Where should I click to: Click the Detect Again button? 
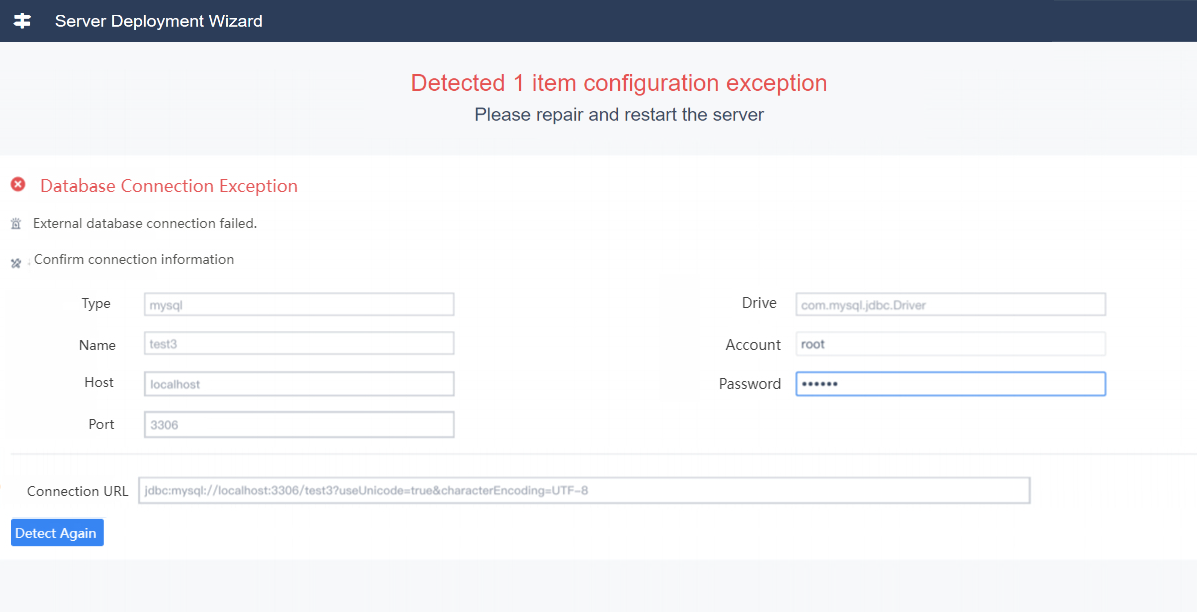point(57,533)
